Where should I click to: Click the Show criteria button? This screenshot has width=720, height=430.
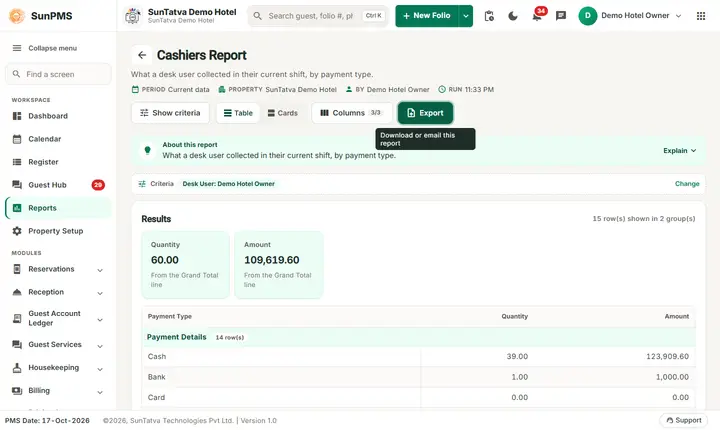click(170, 113)
